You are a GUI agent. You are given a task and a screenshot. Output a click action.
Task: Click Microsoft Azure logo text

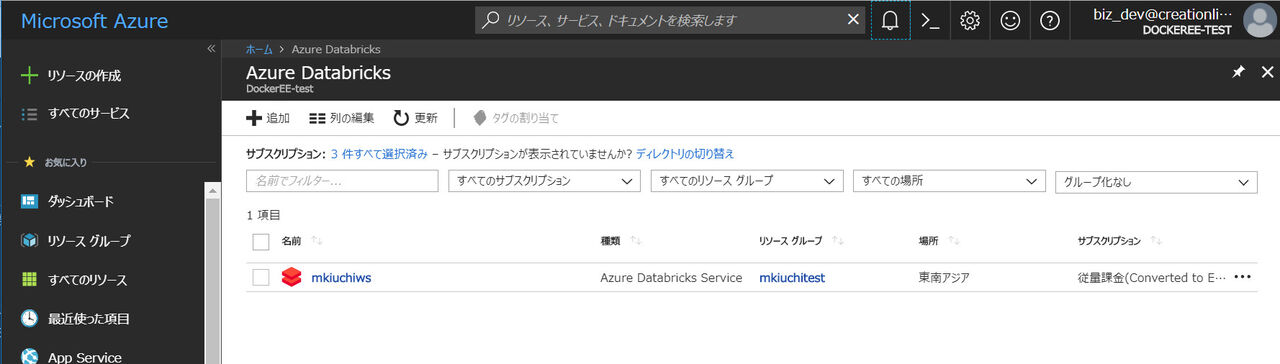(x=94, y=21)
